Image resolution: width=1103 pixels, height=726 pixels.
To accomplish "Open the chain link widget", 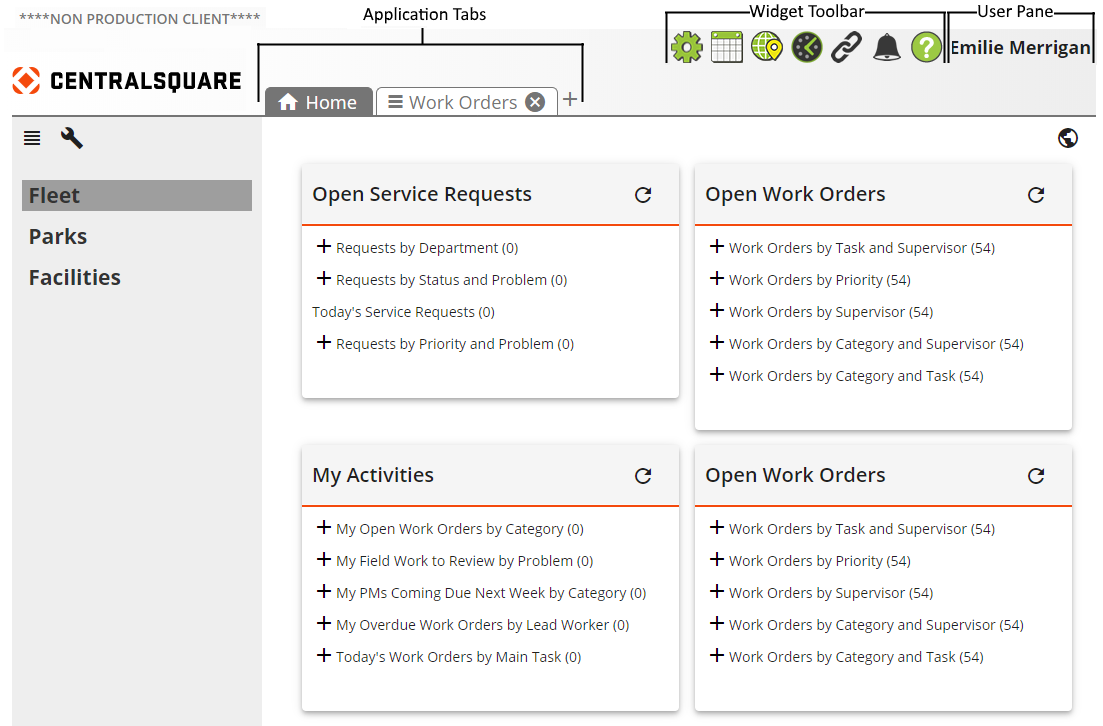I will [847, 47].
